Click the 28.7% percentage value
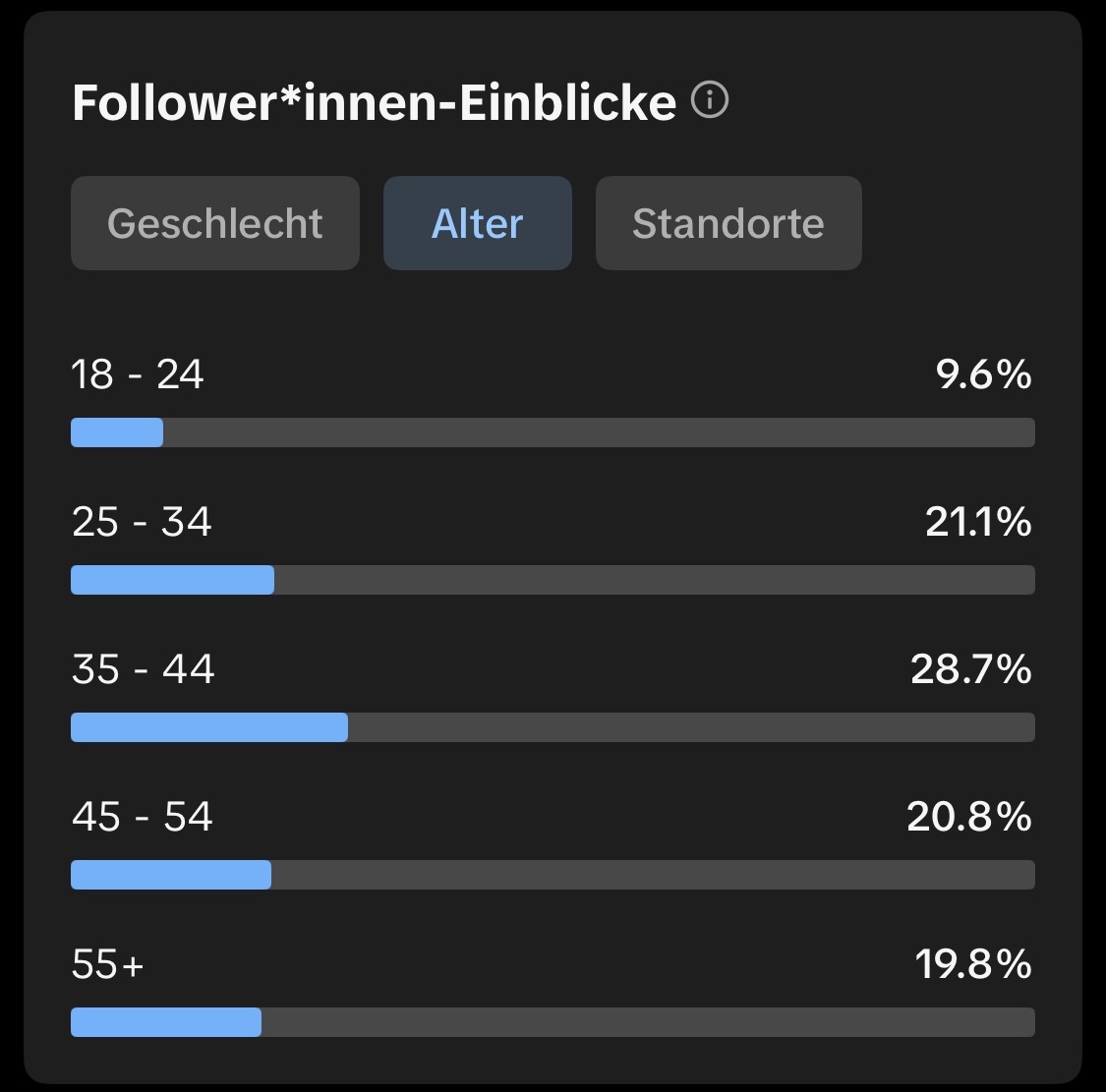This screenshot has width=1106, height=1092. (x=971, y=669)
